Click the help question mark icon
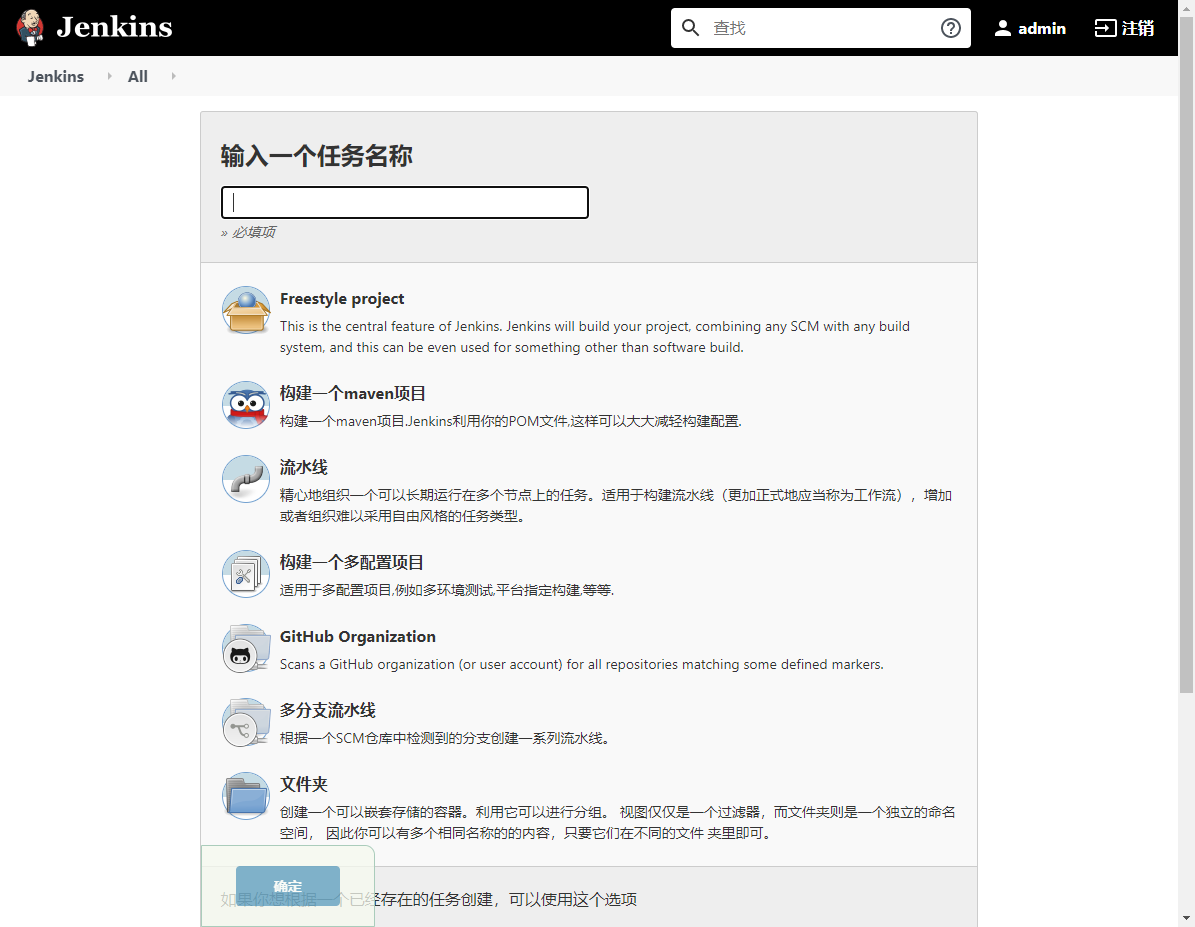 tap(949, 27)
